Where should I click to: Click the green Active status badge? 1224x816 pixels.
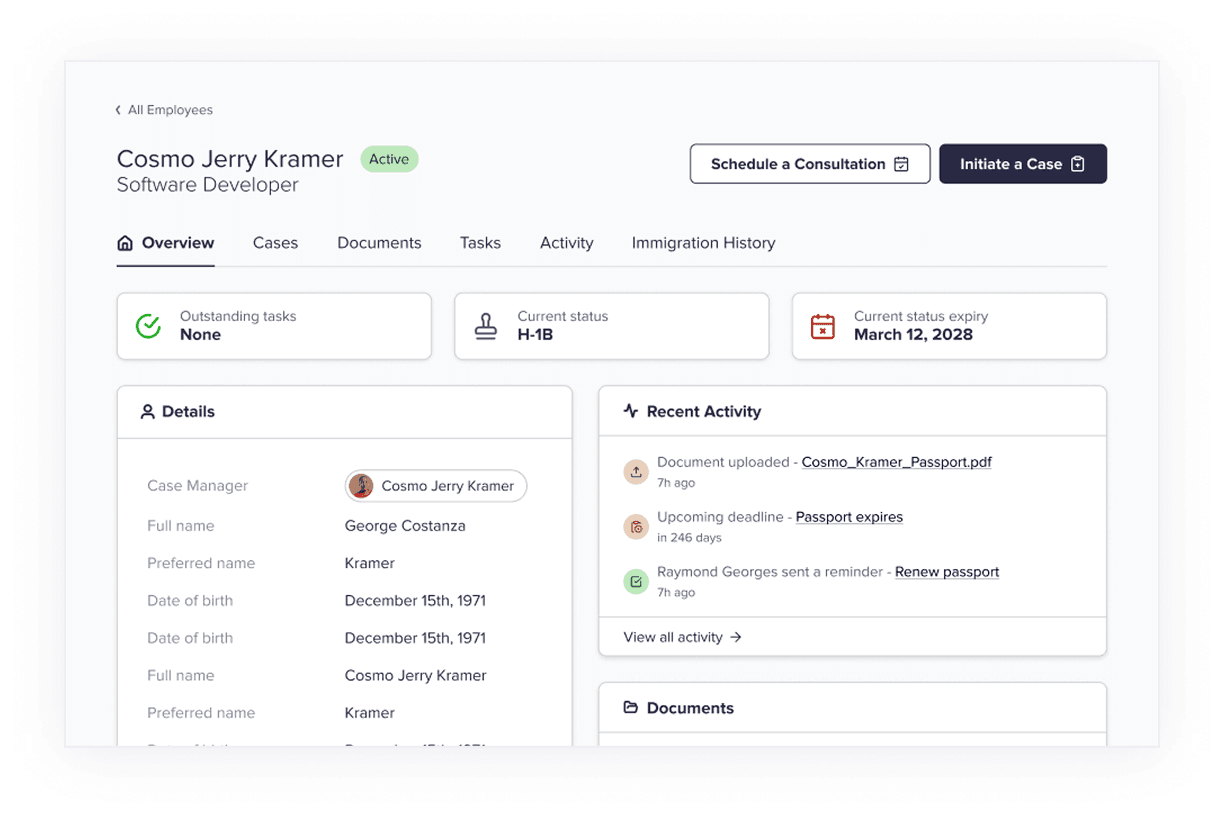tap(389, 159)
